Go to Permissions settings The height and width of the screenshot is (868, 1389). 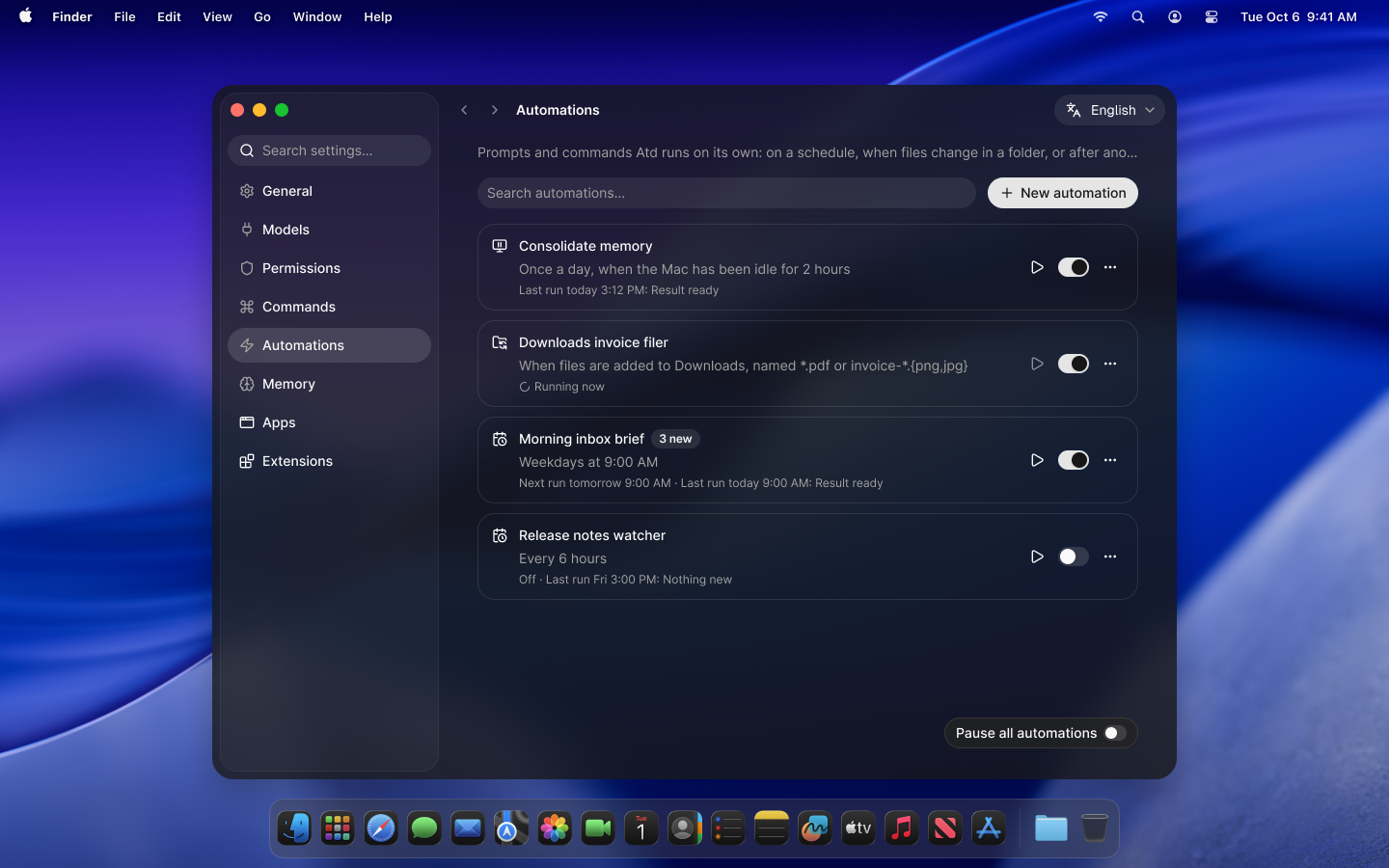(329, 268)
